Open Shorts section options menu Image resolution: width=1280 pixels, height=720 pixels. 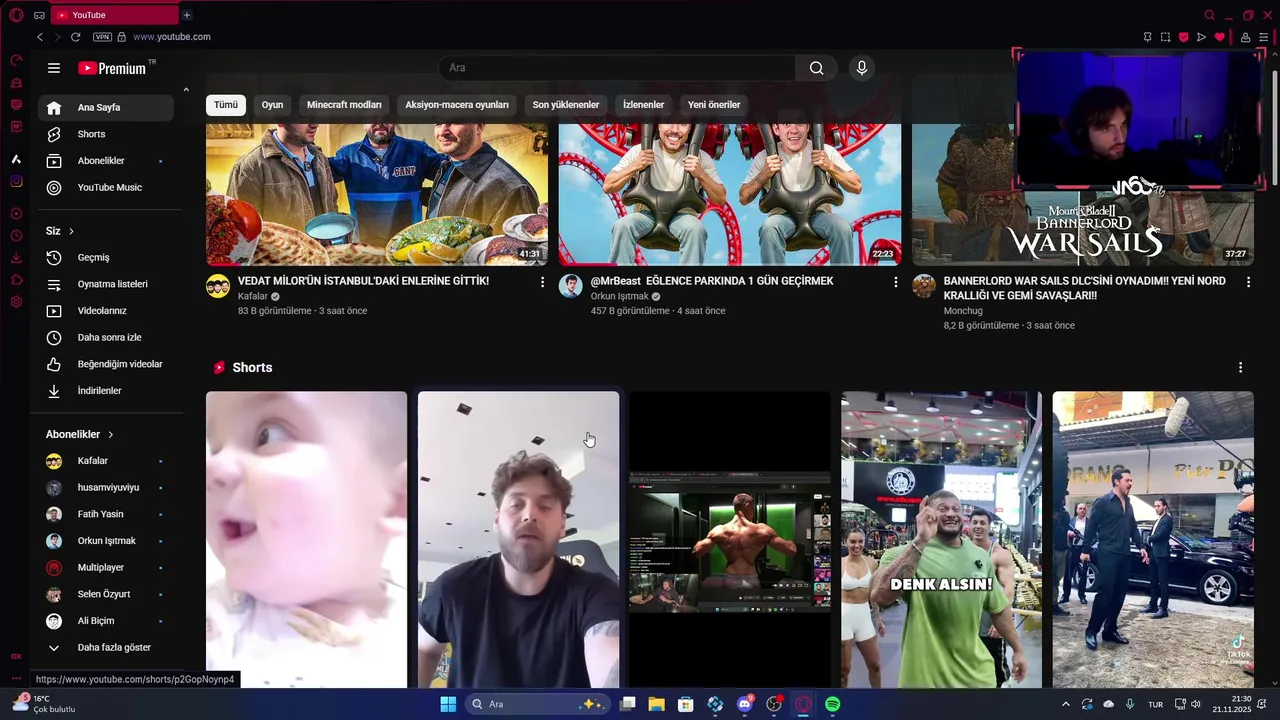(x=1240, y=368)
